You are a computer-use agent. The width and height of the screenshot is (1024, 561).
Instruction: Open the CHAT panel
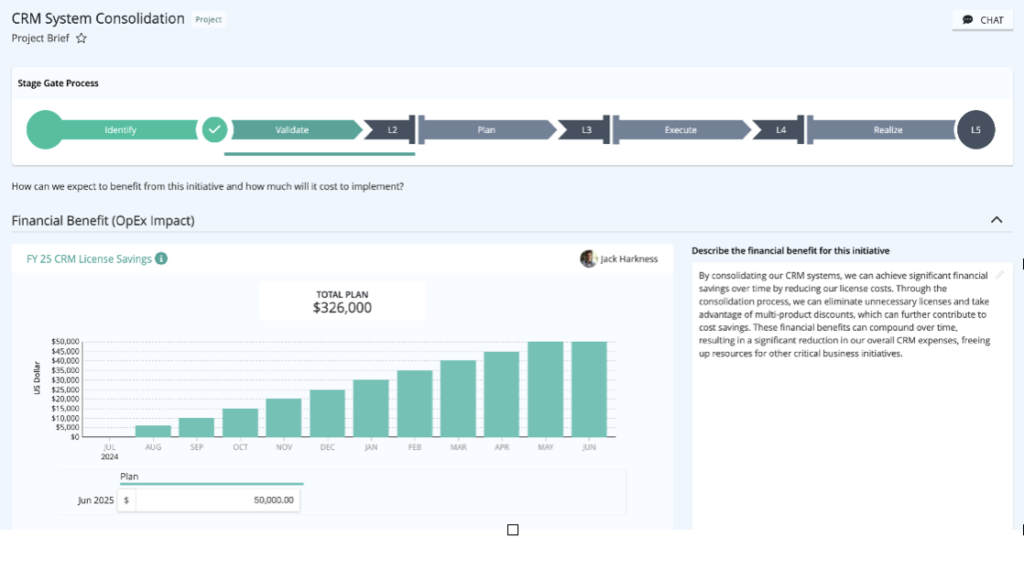[x=982, y=20]
